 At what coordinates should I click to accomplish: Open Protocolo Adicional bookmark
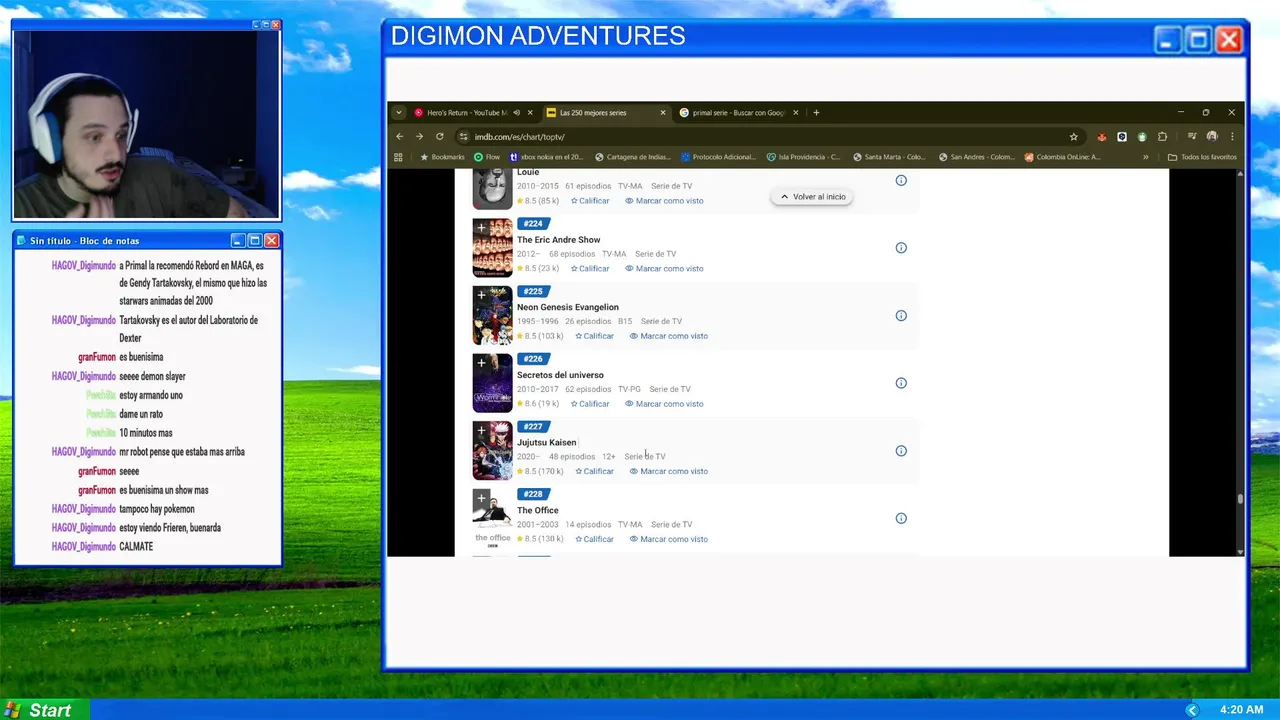point(719,157)
